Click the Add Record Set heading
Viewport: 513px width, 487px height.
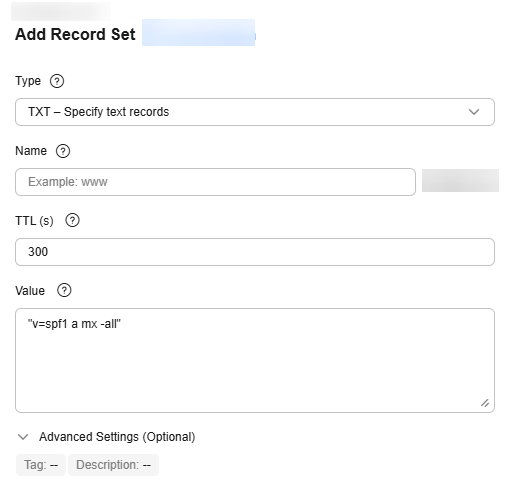[75, 34]
